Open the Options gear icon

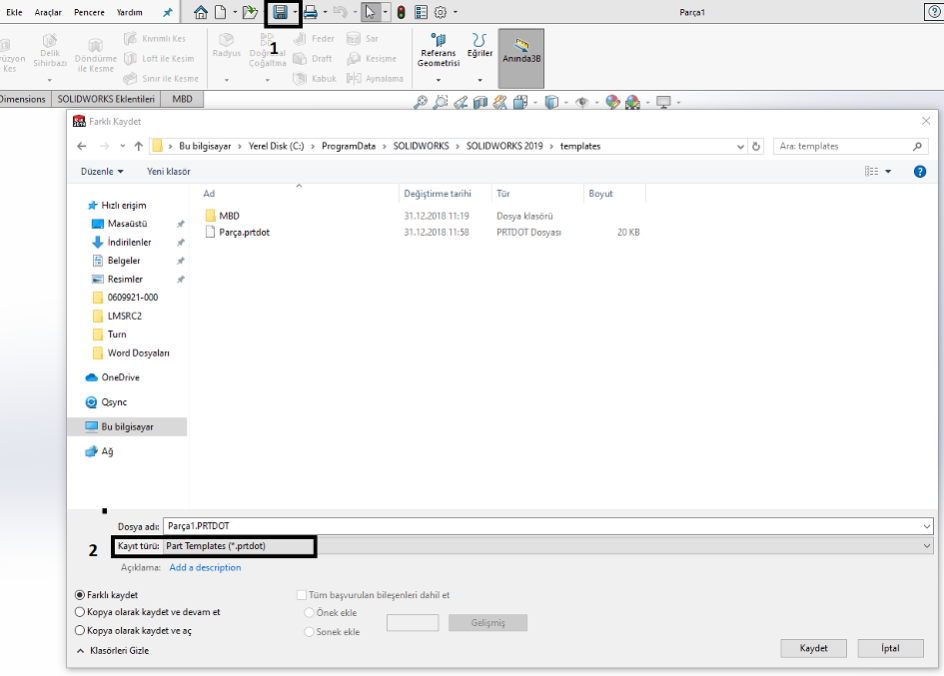click(440, 13)
